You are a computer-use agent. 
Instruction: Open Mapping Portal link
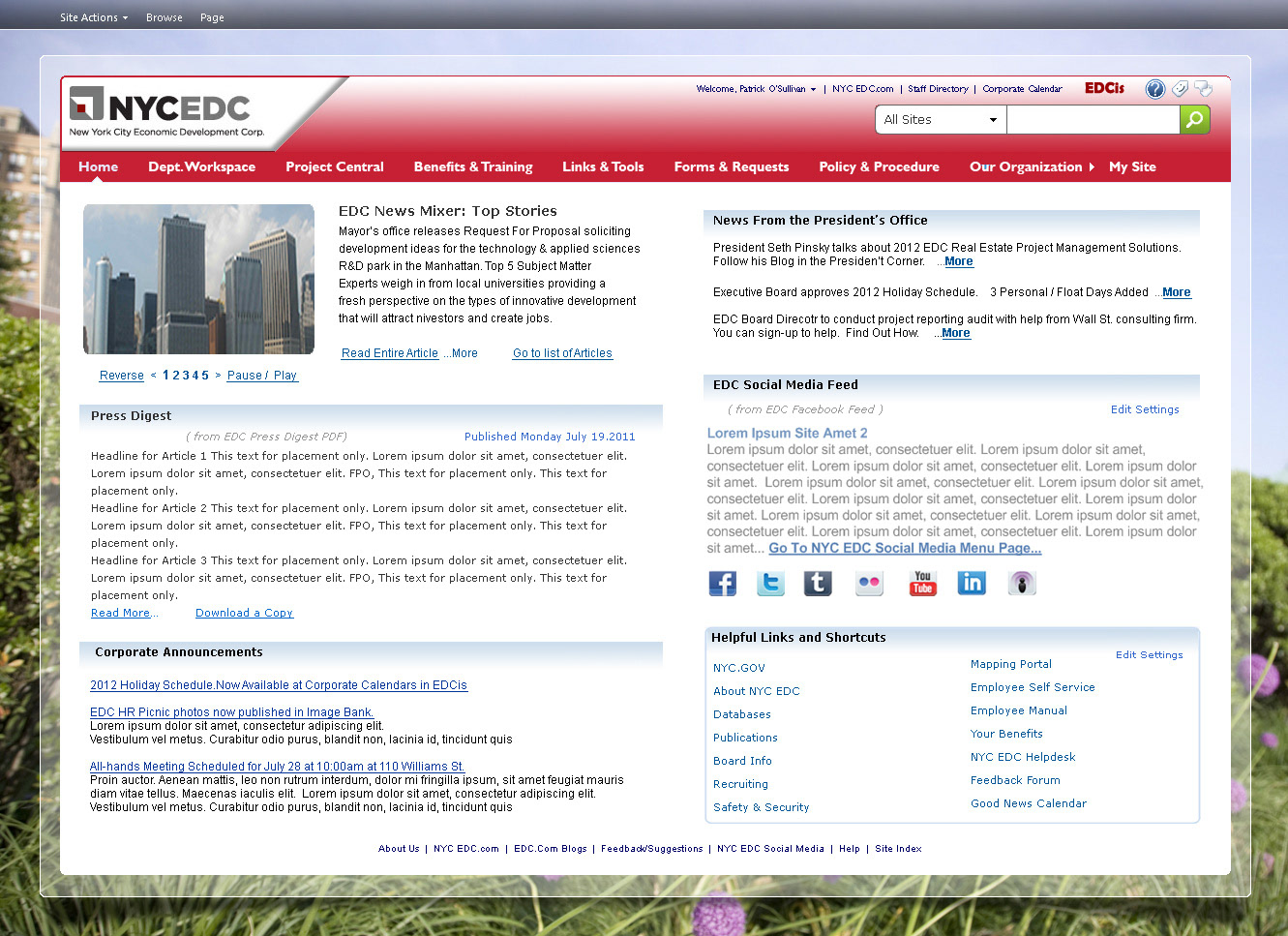(x=1011, y=664)
